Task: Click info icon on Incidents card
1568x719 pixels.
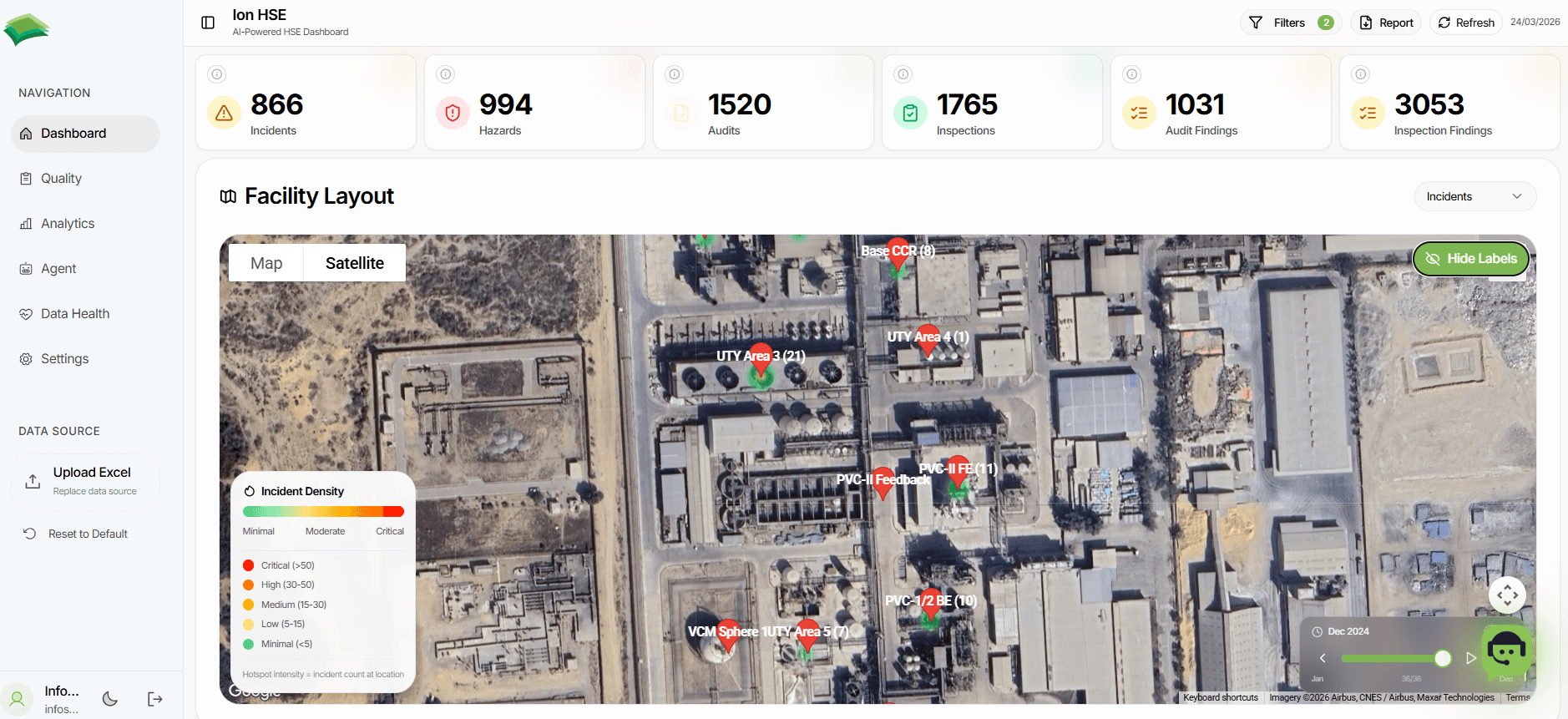Action: click(x=217, y=74)
